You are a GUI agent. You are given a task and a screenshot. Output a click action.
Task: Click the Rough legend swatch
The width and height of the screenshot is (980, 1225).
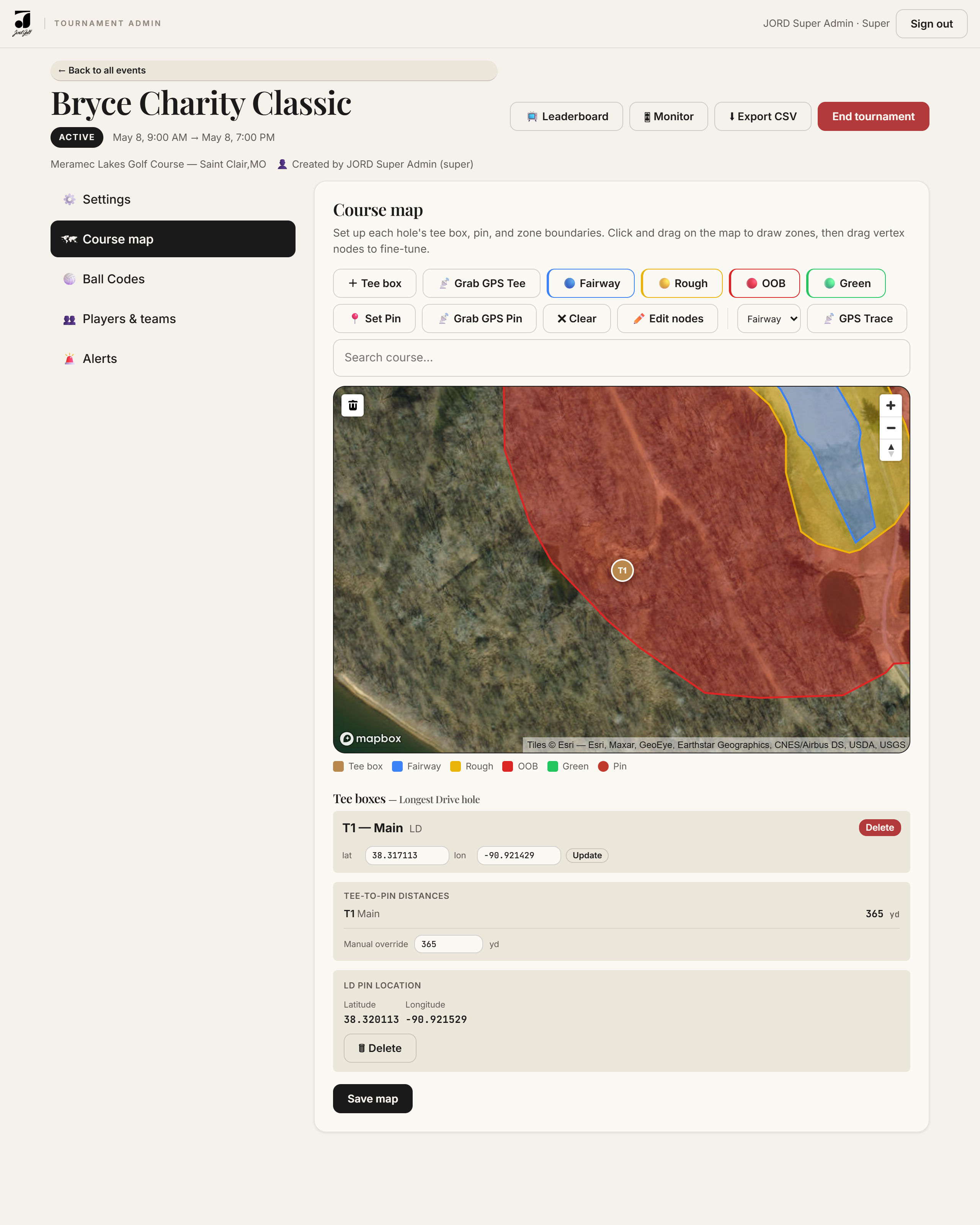[x=456, y=766]
